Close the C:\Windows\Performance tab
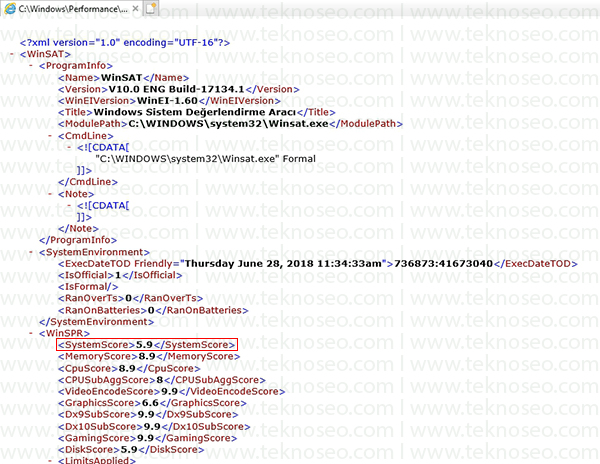600x464 pixels. pos(135,8)
